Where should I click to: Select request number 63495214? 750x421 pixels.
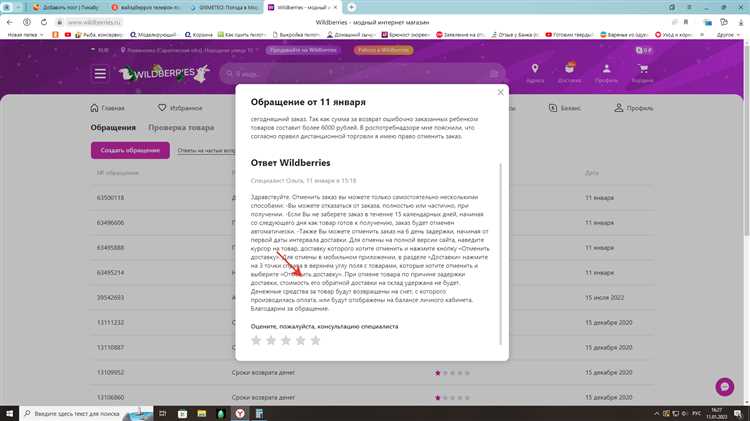[x=110, y=272]
